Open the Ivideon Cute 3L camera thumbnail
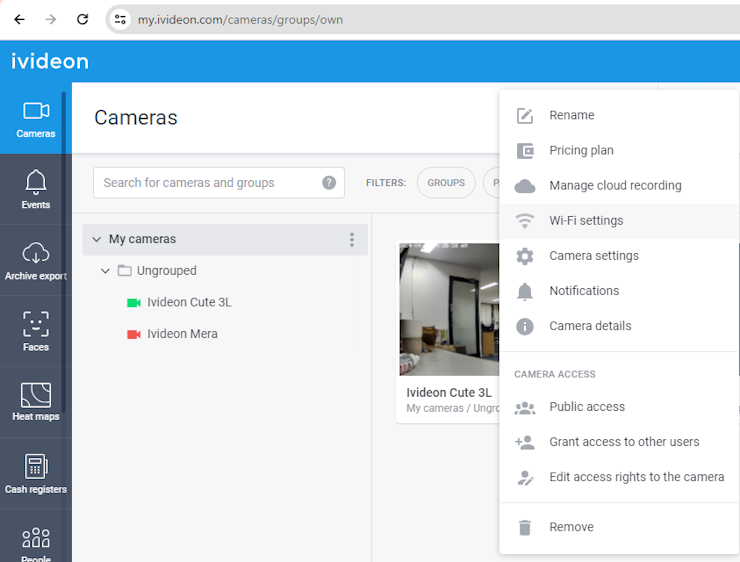 (449, 310)
